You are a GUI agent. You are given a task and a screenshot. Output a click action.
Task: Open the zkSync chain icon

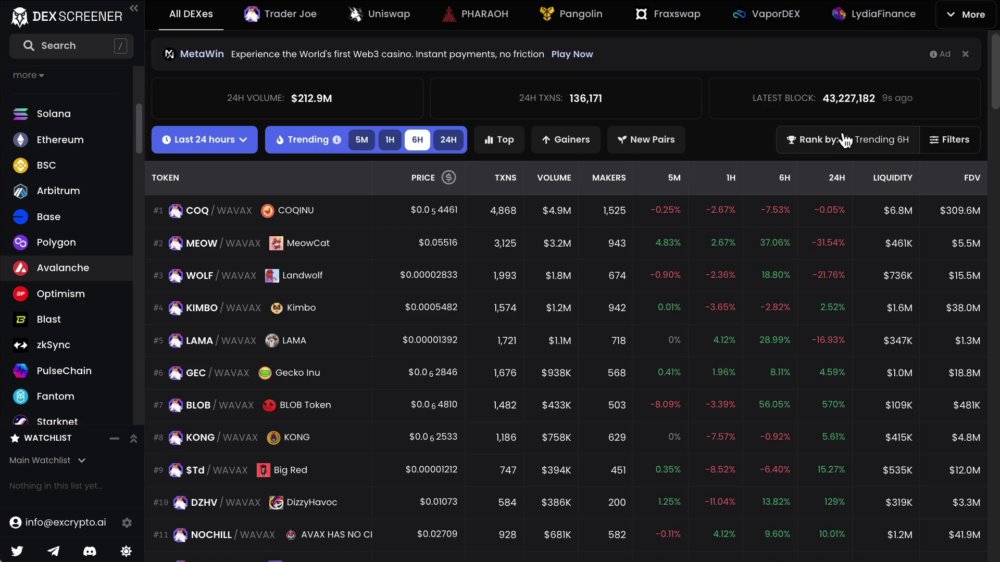click(20, 345)
